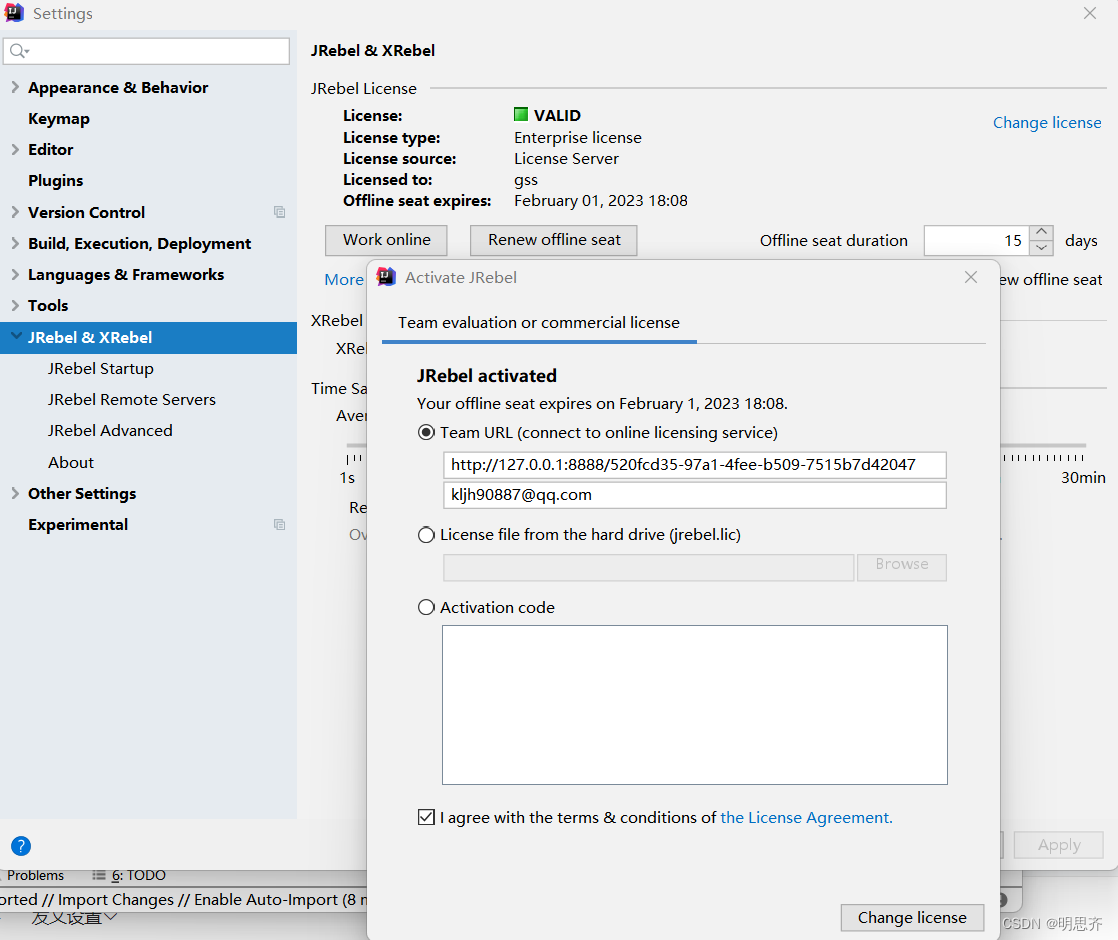Expand Languages & Frameworks node

coord(15,275)
